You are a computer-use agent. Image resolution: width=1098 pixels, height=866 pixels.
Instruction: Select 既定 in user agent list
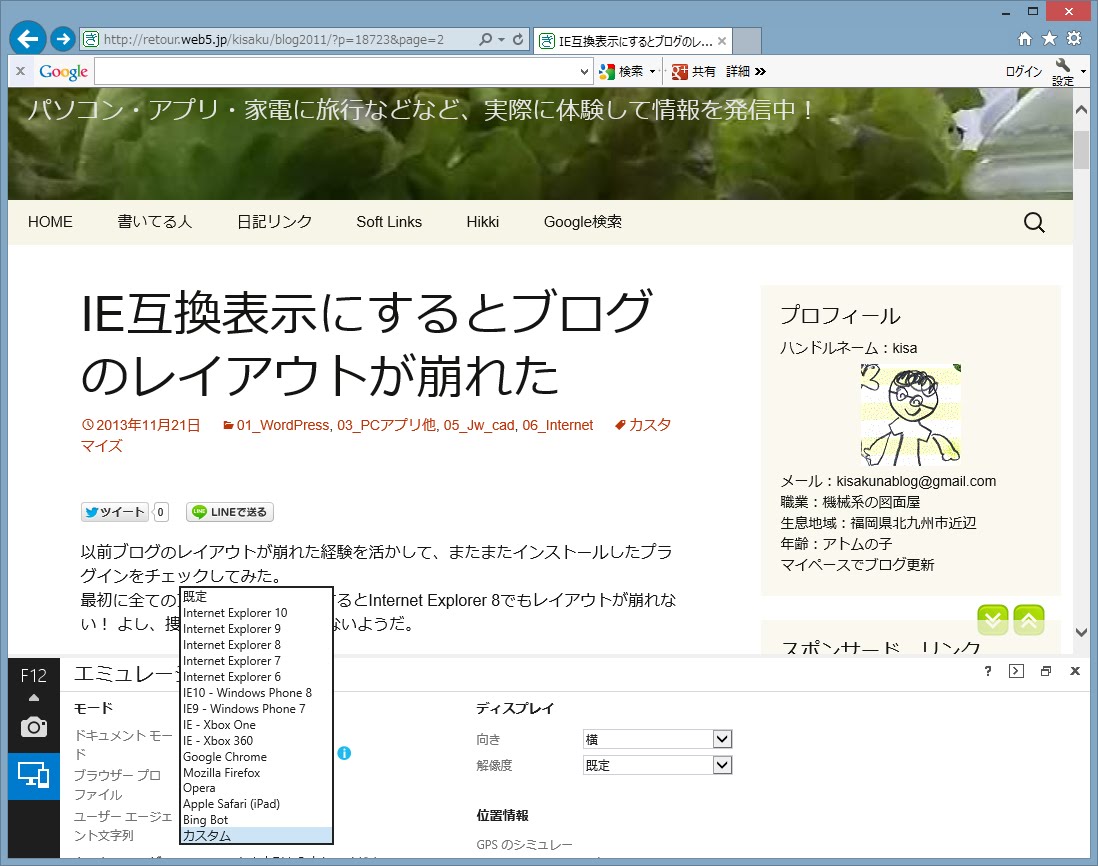256,596
